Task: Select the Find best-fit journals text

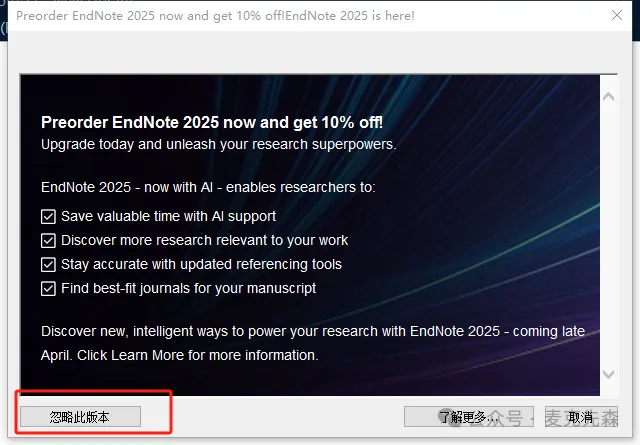Action: 189,289
